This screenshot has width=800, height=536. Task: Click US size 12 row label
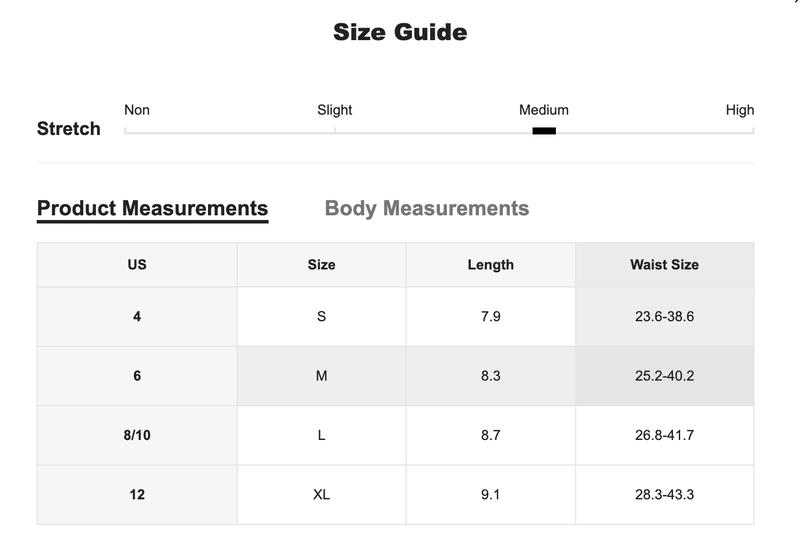pos(137,495)
